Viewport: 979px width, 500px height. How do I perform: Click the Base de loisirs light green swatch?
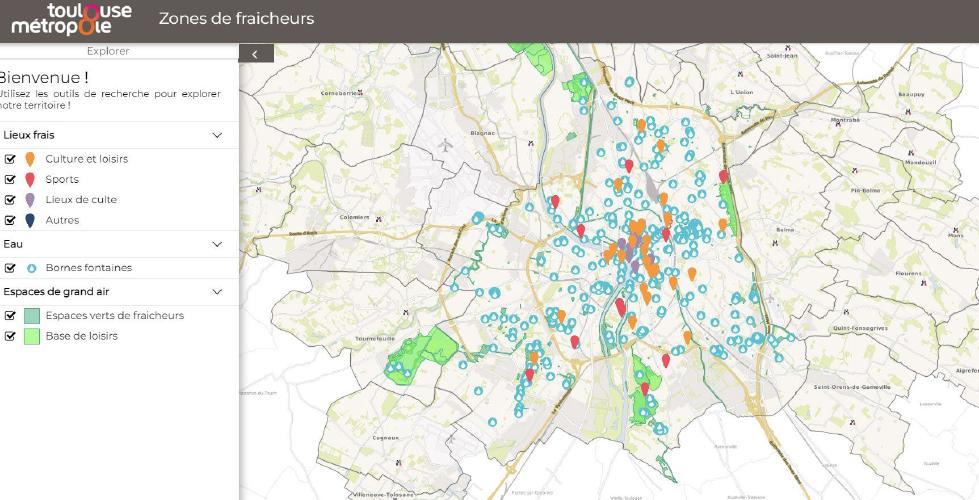(32, 336)
